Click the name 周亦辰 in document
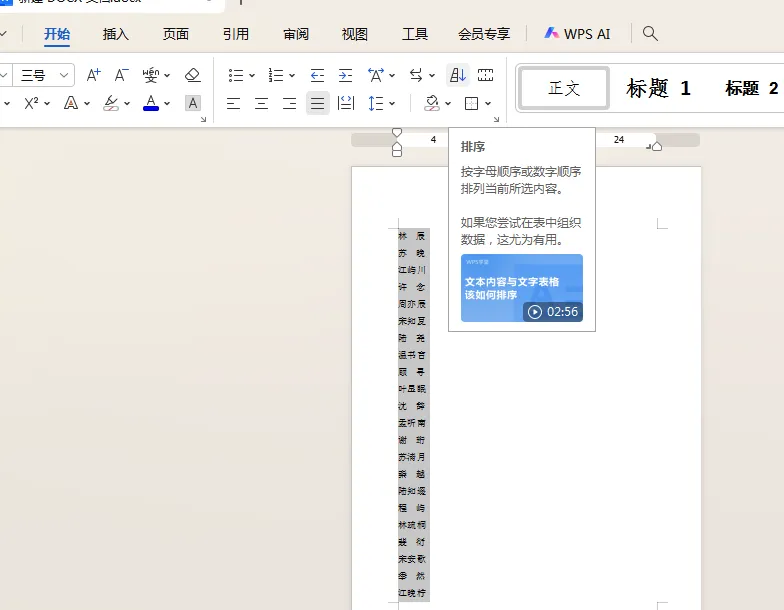This screenshot has height=610, width=784. tap(412, 304)
